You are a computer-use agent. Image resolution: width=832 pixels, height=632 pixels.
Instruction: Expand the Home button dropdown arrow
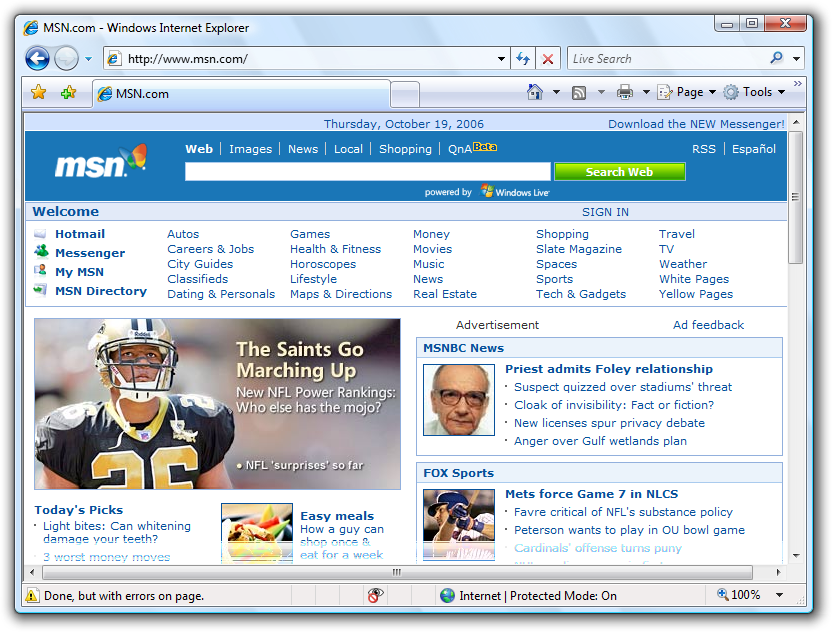click(556, 92)
